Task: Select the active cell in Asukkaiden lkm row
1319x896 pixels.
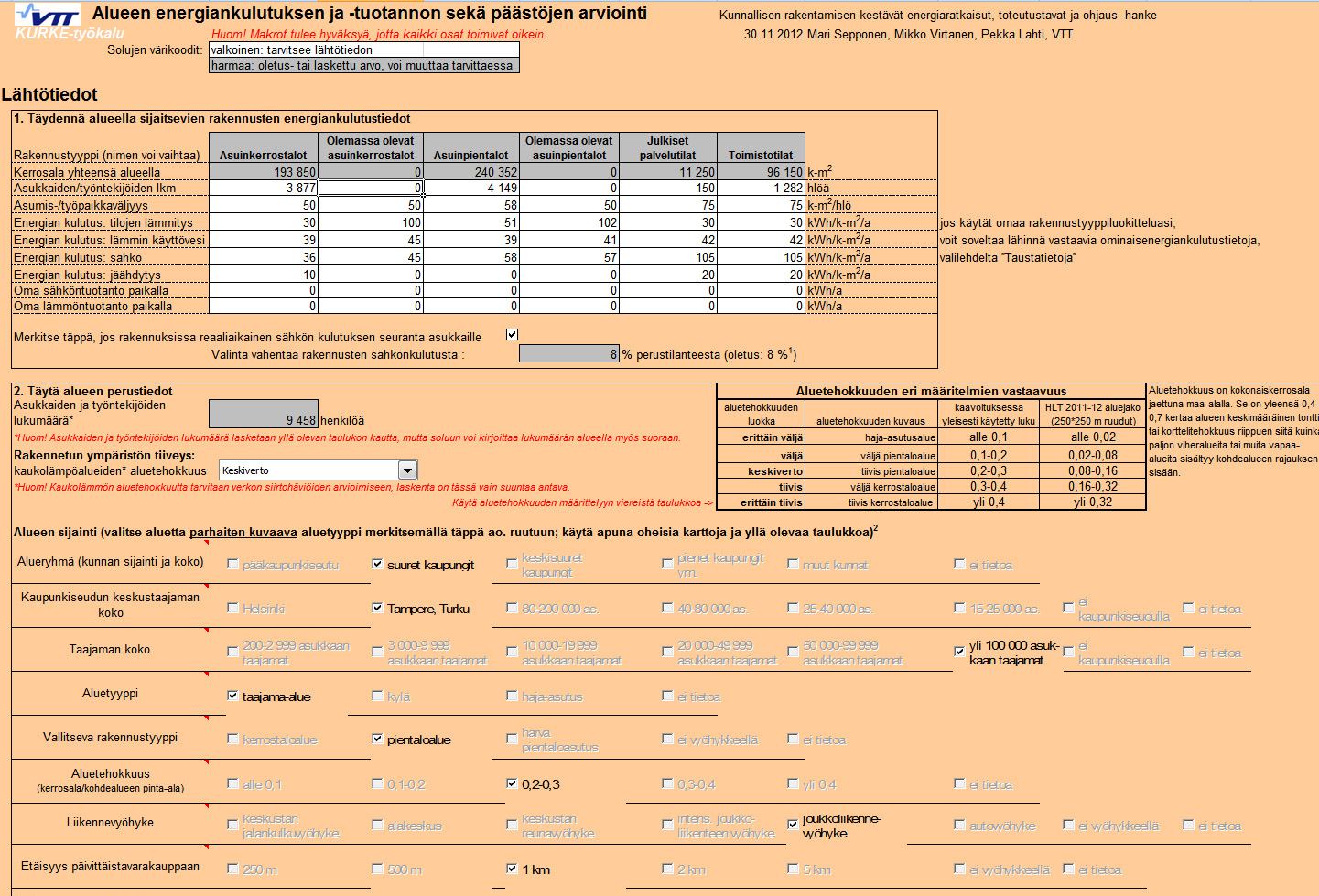Action: pos(371,188)
